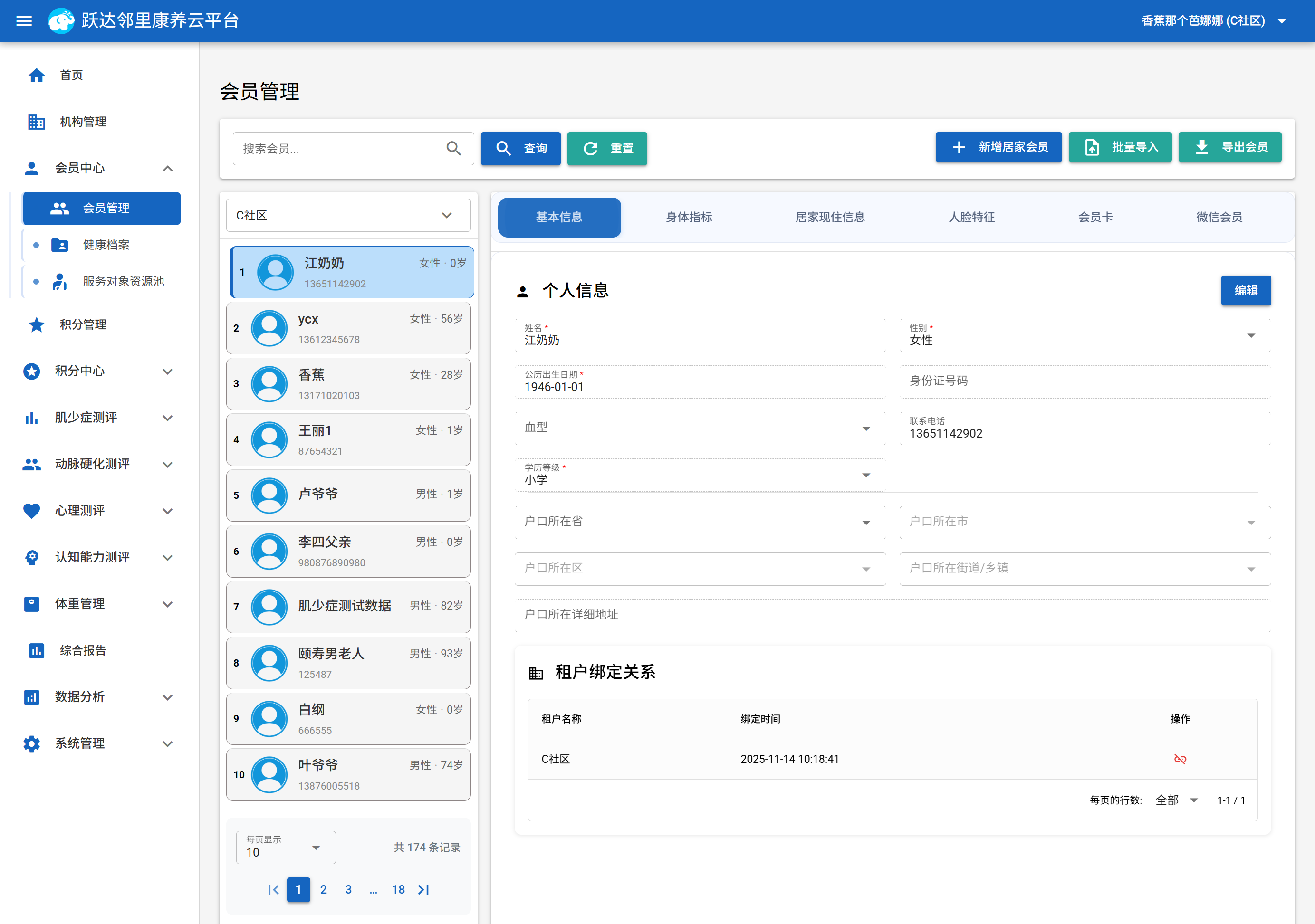Select 江奶奶 avatar in member list

(276, 273)
